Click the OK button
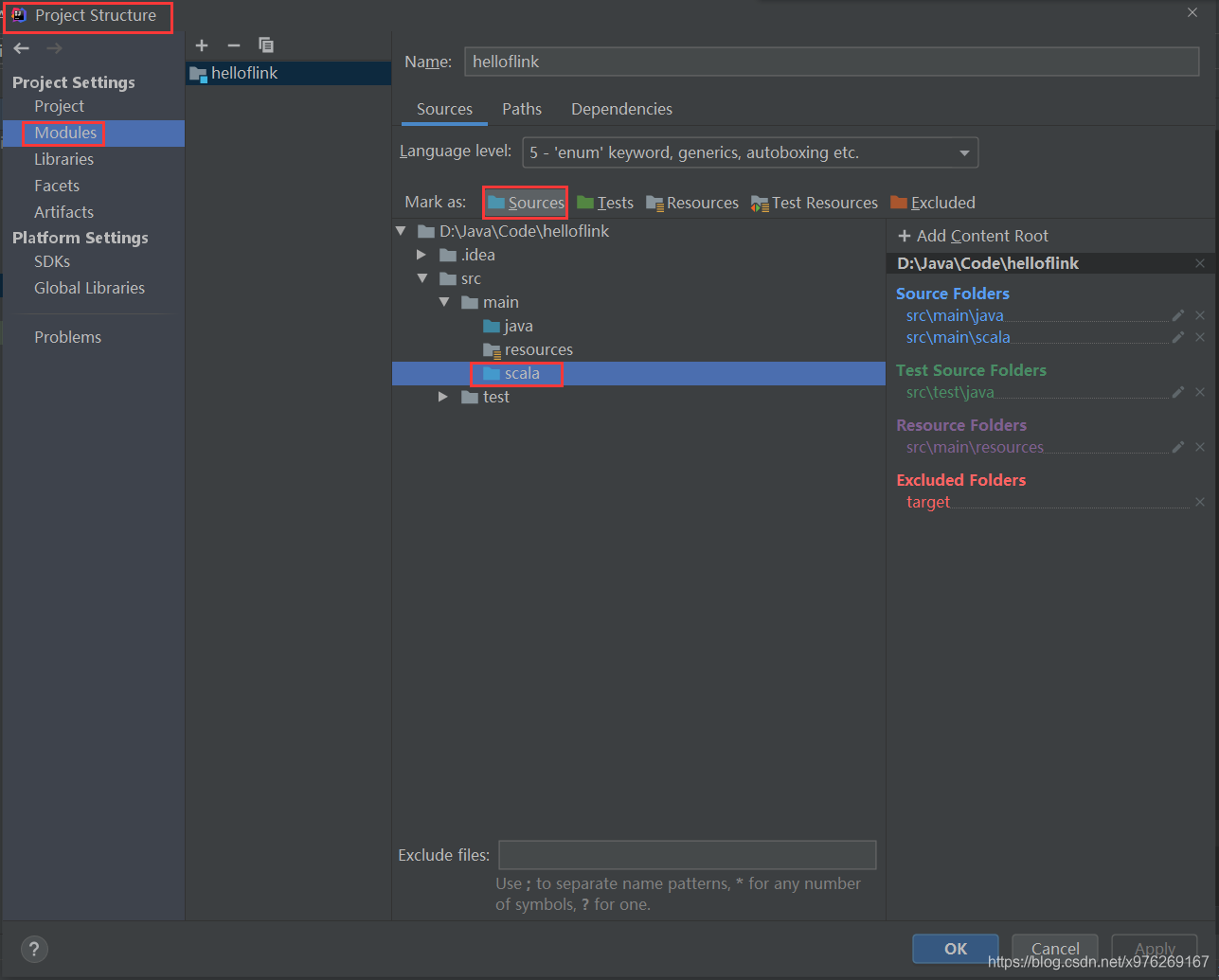 [x=955, y=949]
